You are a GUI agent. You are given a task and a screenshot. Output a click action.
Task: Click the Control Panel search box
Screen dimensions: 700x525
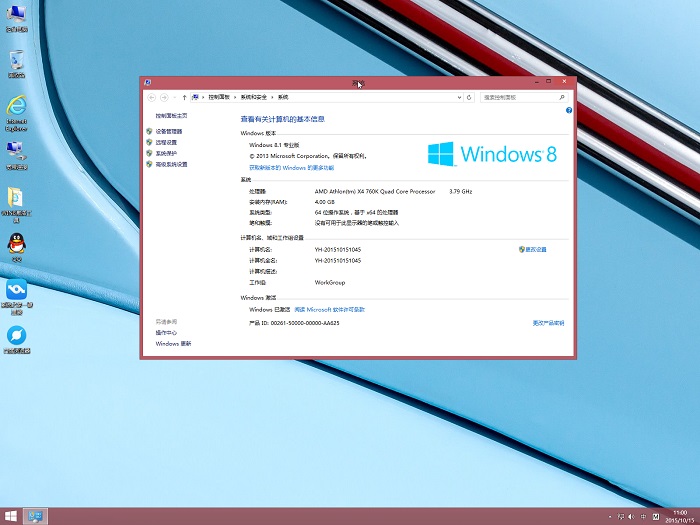520,97
